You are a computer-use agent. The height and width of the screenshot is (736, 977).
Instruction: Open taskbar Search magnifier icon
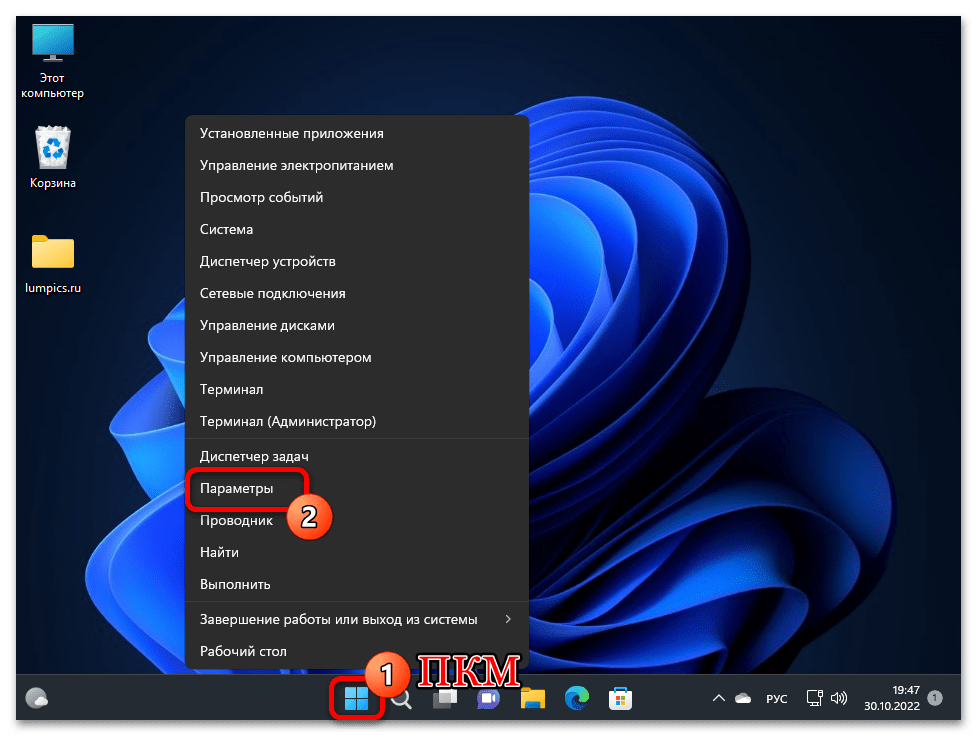coord(402,699)
